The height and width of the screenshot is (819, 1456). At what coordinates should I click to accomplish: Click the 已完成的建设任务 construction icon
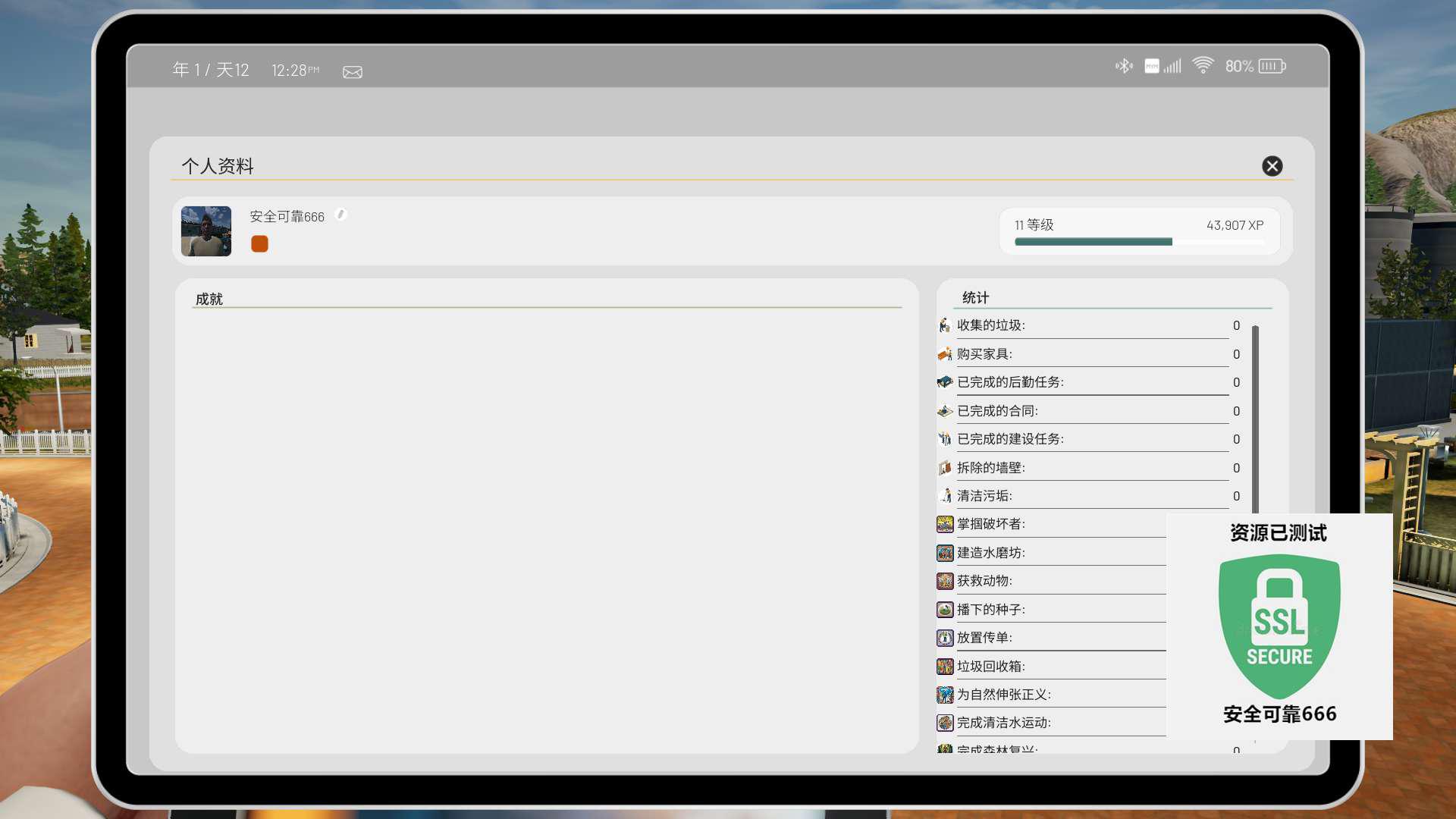[945, 439]
